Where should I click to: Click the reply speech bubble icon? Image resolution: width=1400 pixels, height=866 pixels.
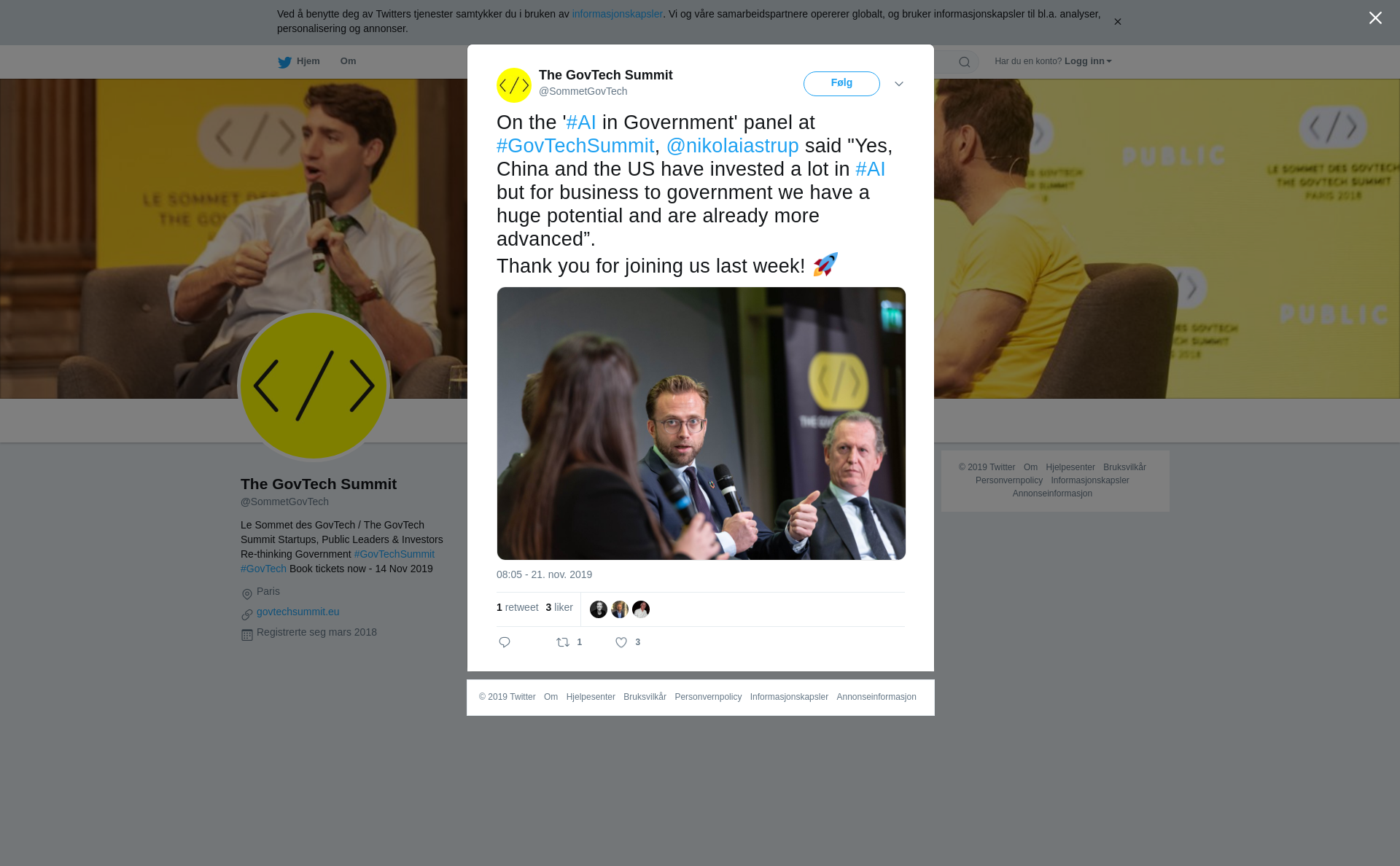[x=505, y=642]
